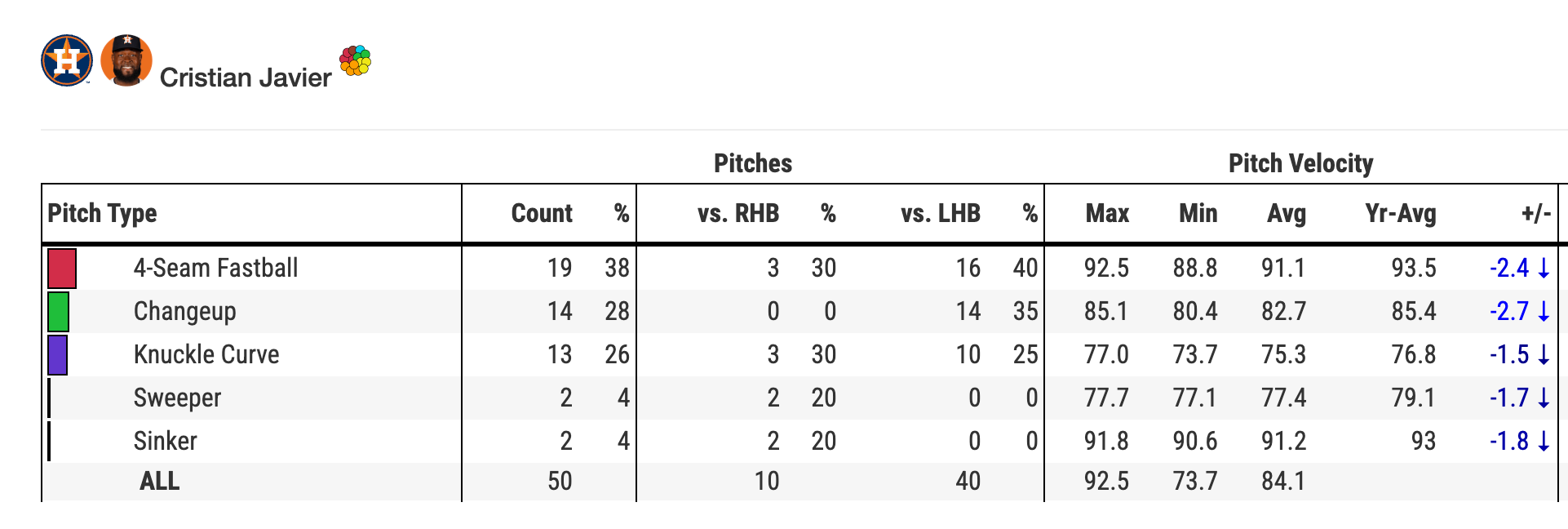Click the down arrow beside -2.7
1568x529 pixels.
pyautogui.click(x=1544, y=312)
